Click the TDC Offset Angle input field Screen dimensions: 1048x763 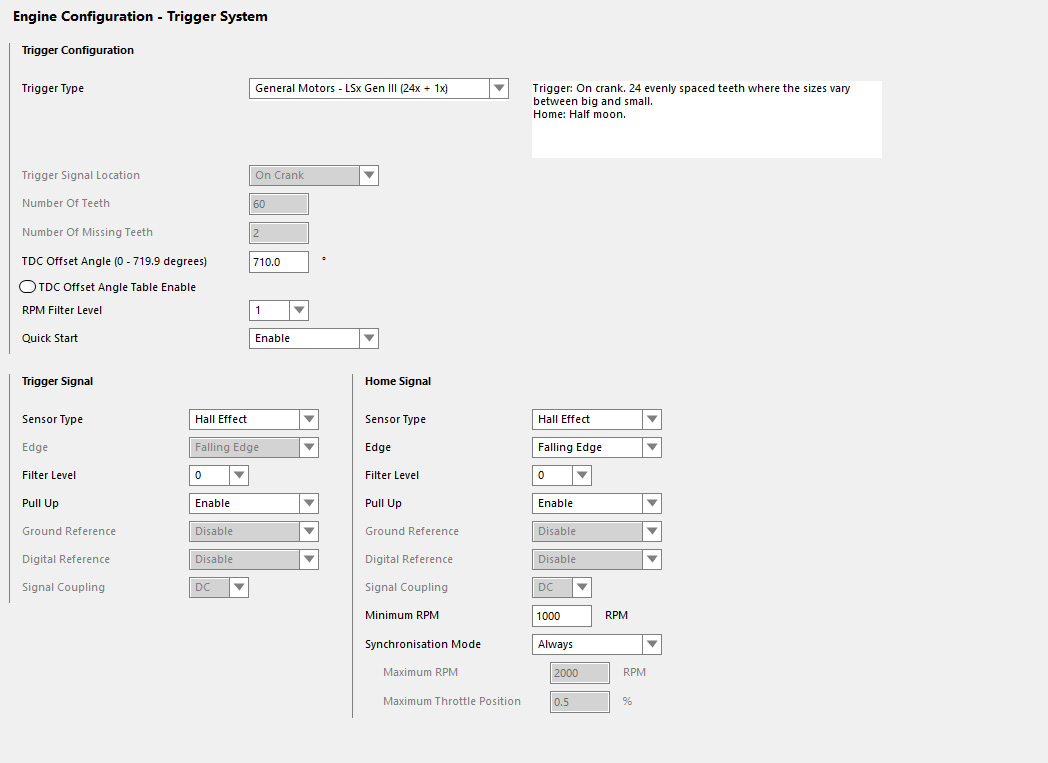(278, 262)
